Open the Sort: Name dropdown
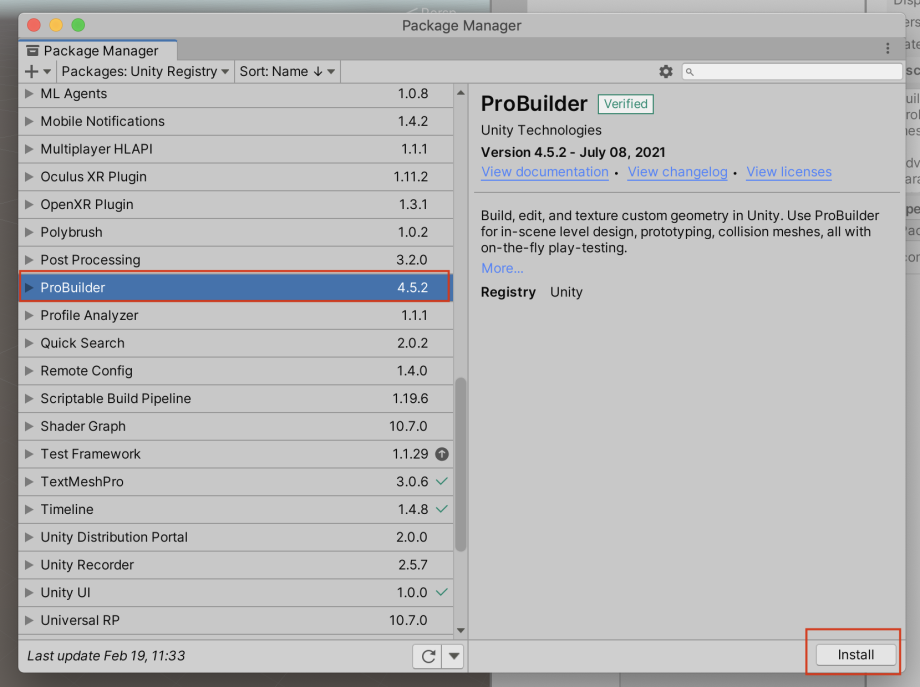 (285, 71)
